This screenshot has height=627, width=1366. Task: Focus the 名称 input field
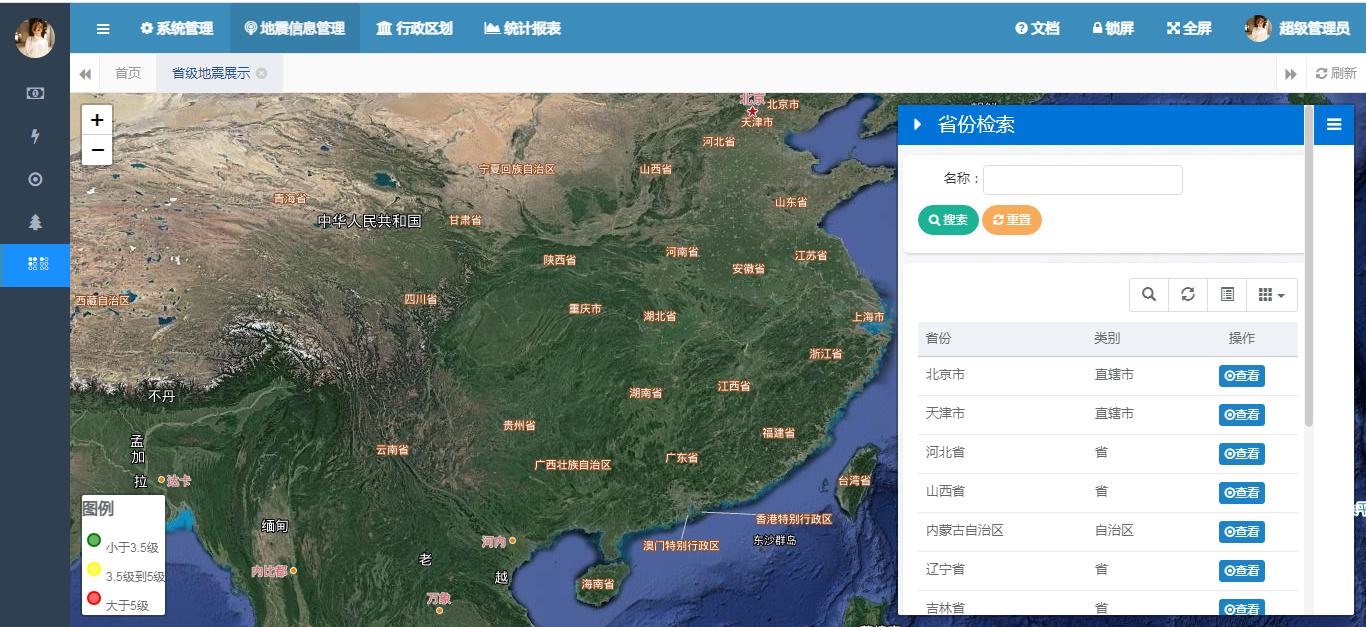pos(1083,180)
